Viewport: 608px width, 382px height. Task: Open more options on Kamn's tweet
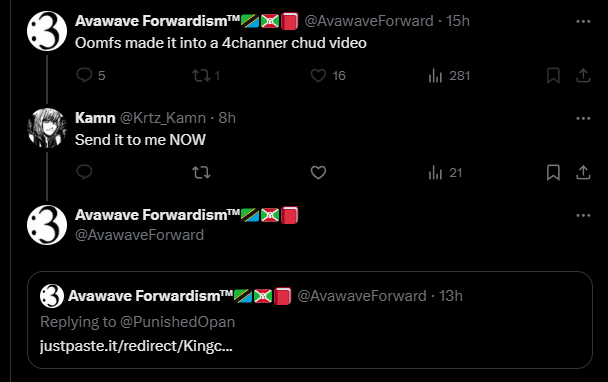pos(583,118)
